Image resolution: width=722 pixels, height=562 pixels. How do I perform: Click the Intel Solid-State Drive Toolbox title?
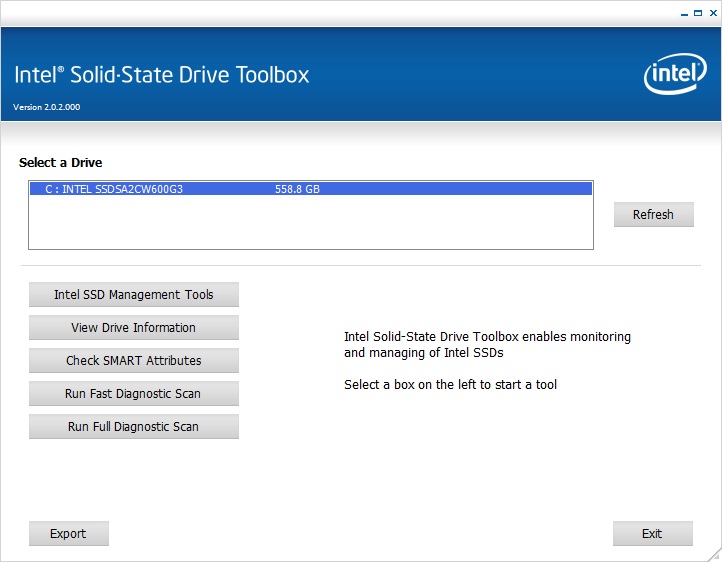162,76
